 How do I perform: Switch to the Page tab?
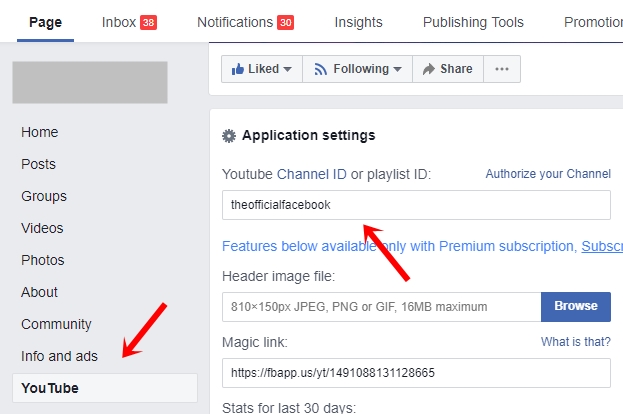coord(45,22)
